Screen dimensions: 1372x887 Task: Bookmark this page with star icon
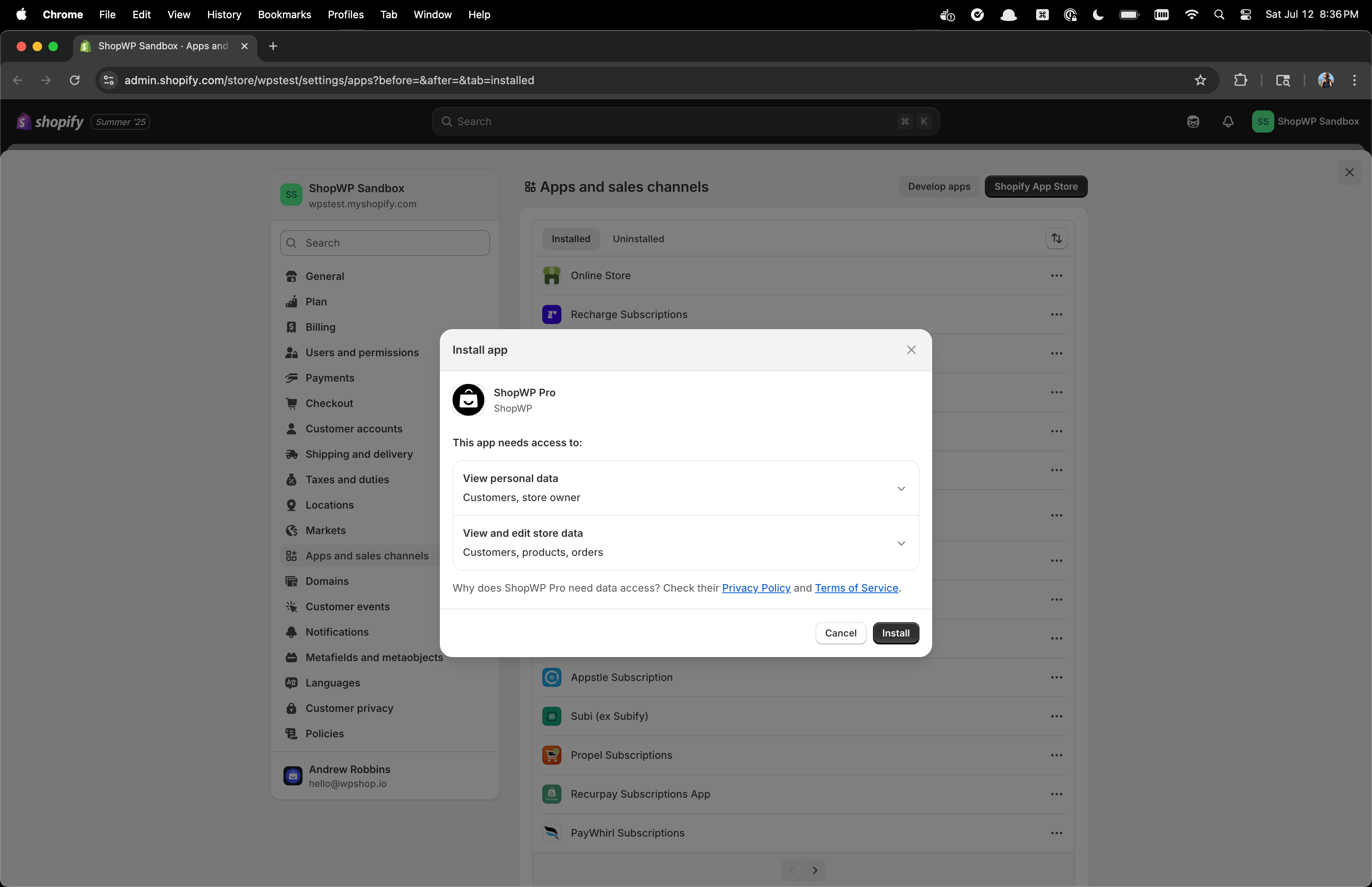(1200, 80)
